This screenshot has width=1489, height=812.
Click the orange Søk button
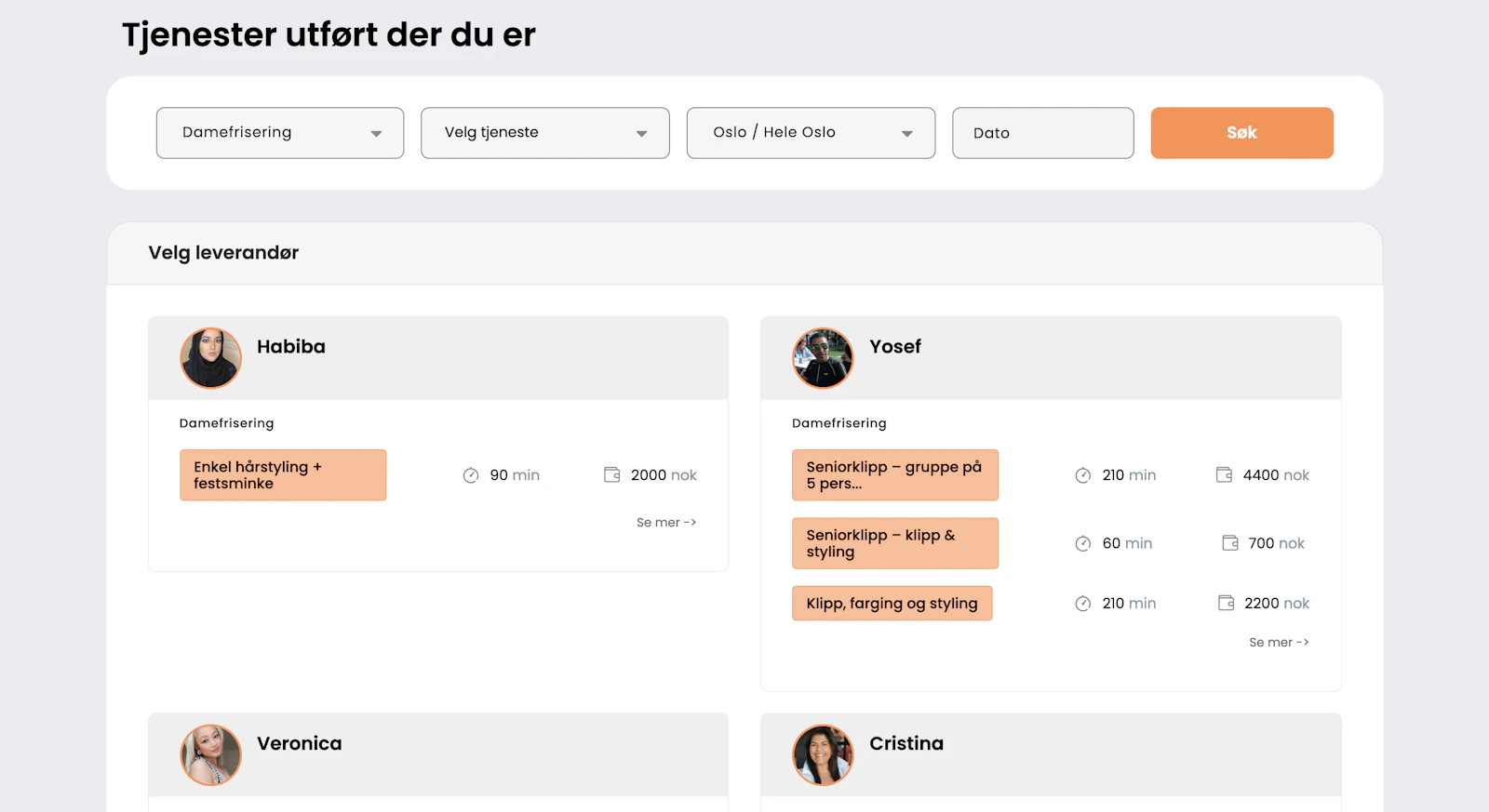1242,133
